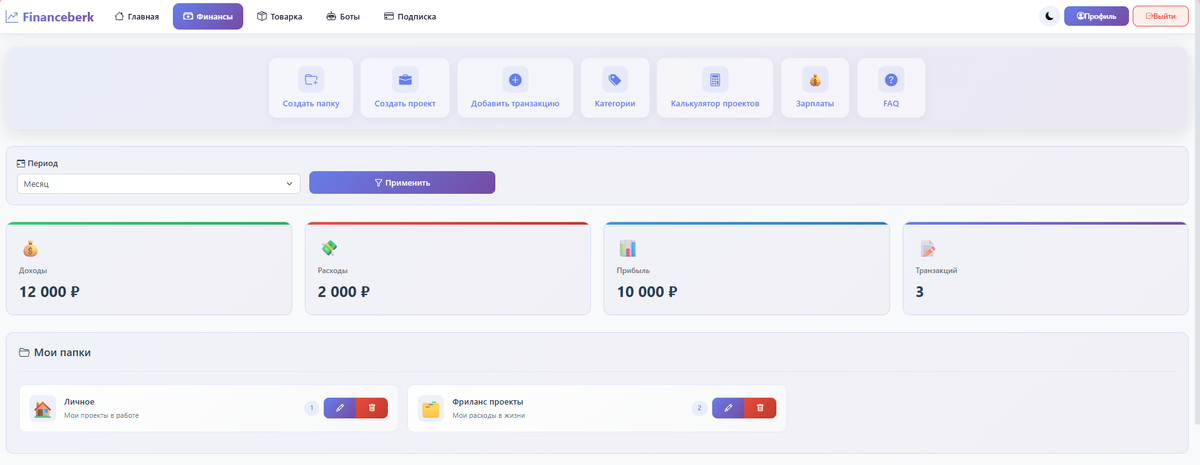The width and height of the screenshot is (1200, 465).
Task: Click the Калькулятор проектов calculator icon
Action: click(715, 80)
